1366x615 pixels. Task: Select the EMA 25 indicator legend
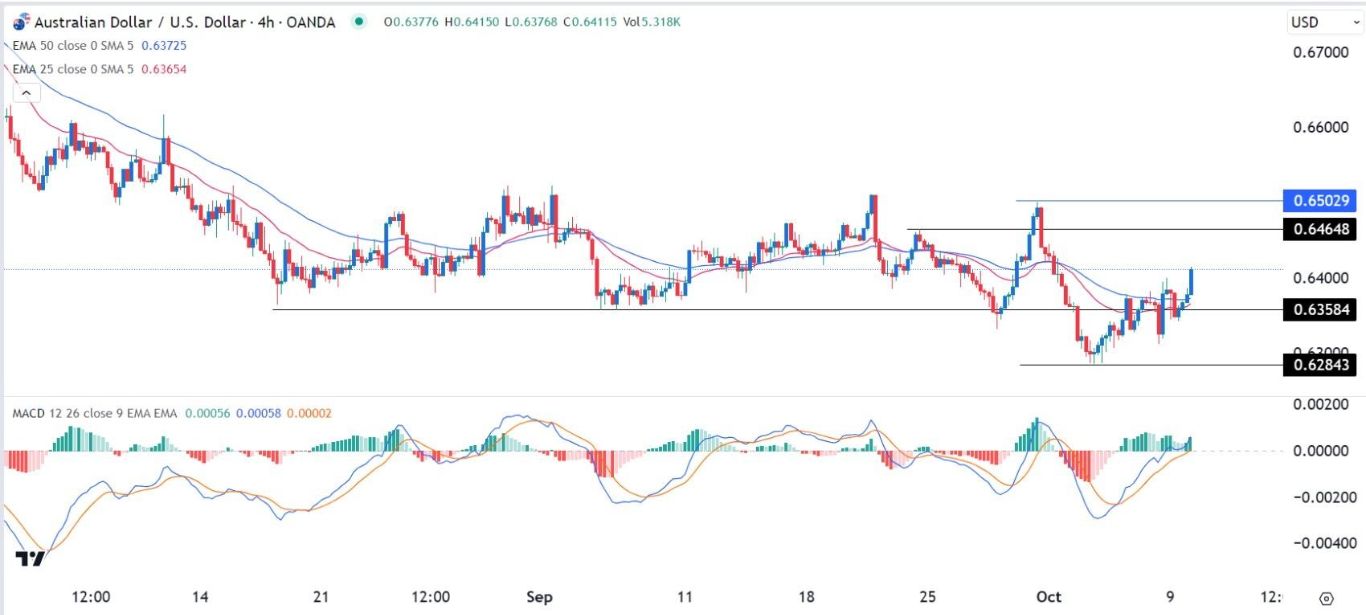[70, 69]
